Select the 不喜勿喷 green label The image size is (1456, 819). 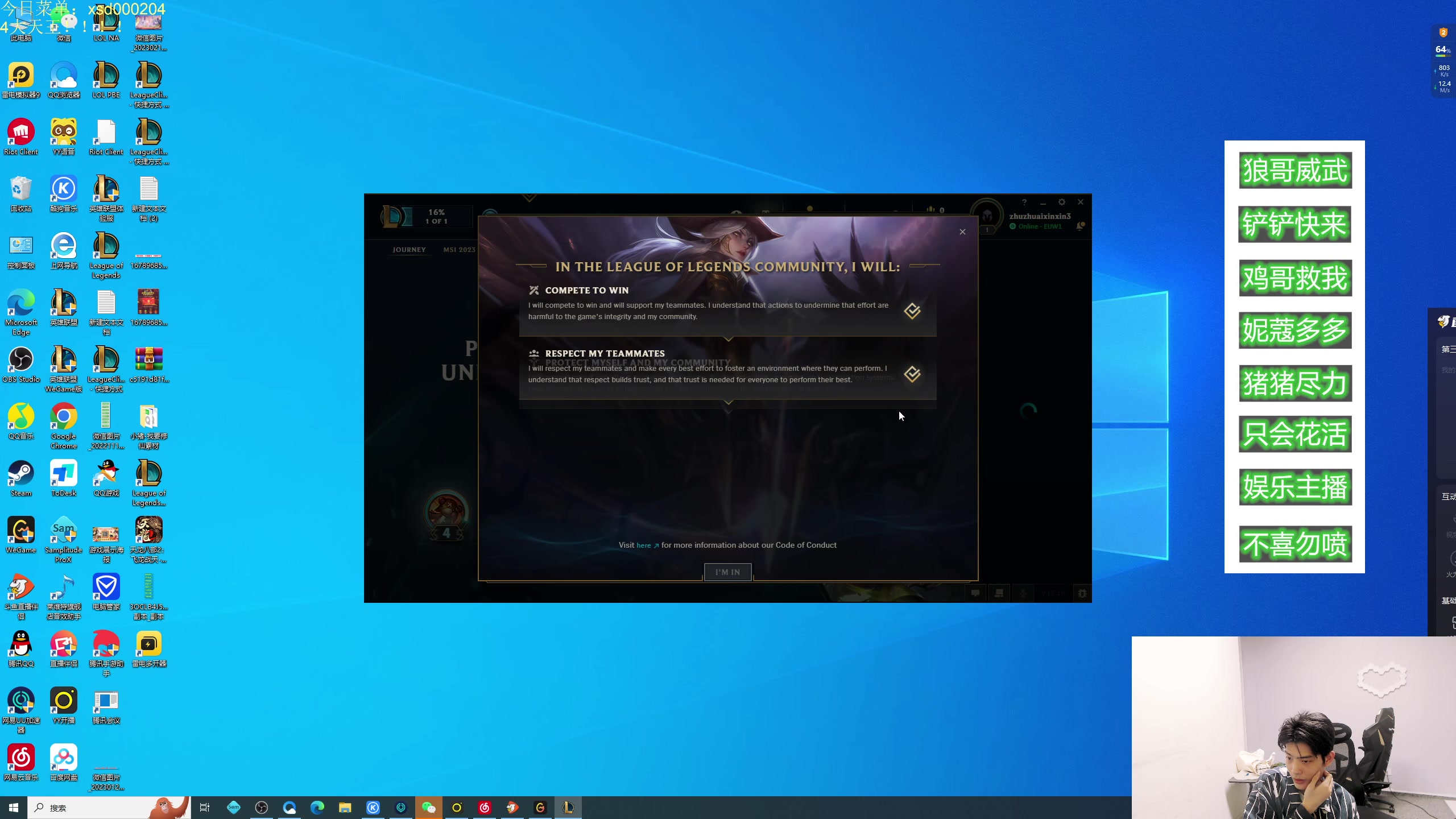1295,544
